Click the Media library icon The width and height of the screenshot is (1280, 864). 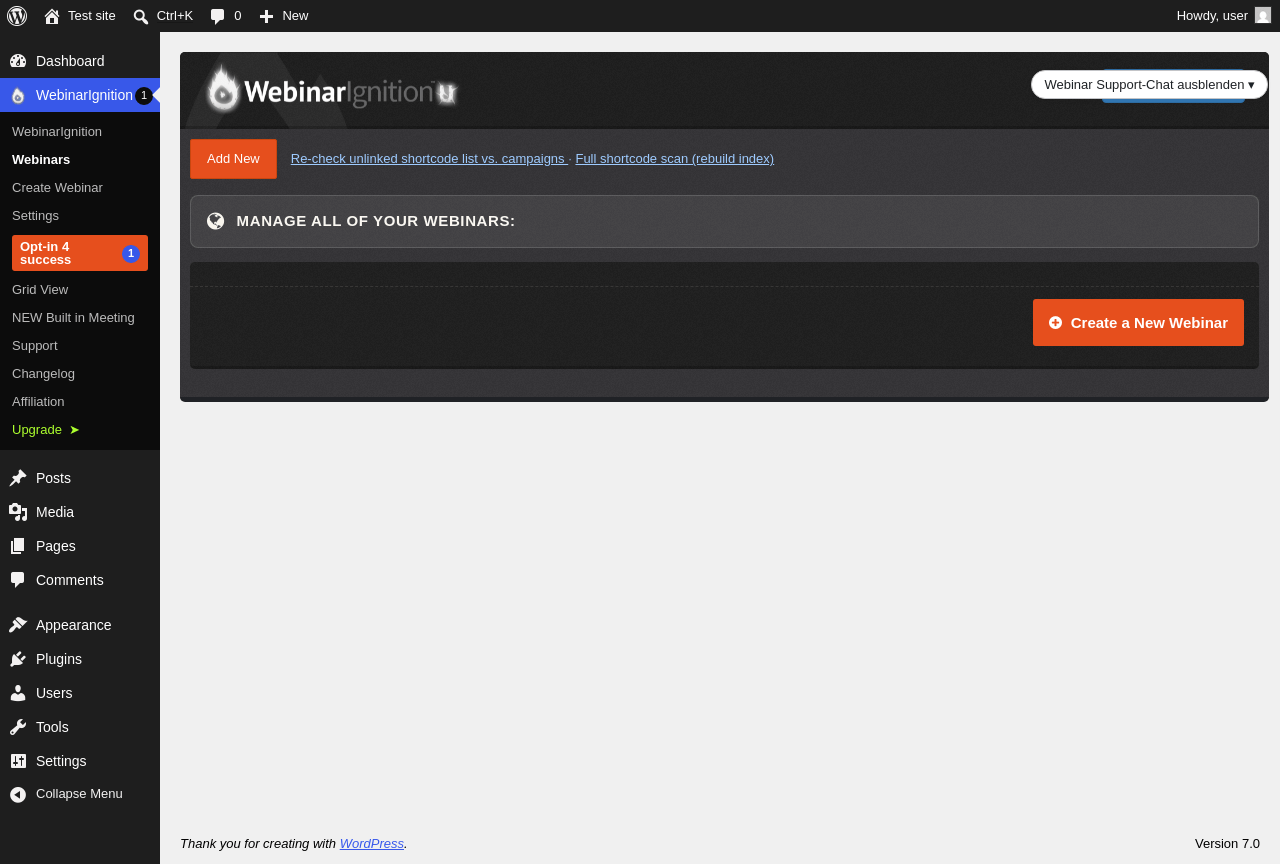tap(18, 512)
